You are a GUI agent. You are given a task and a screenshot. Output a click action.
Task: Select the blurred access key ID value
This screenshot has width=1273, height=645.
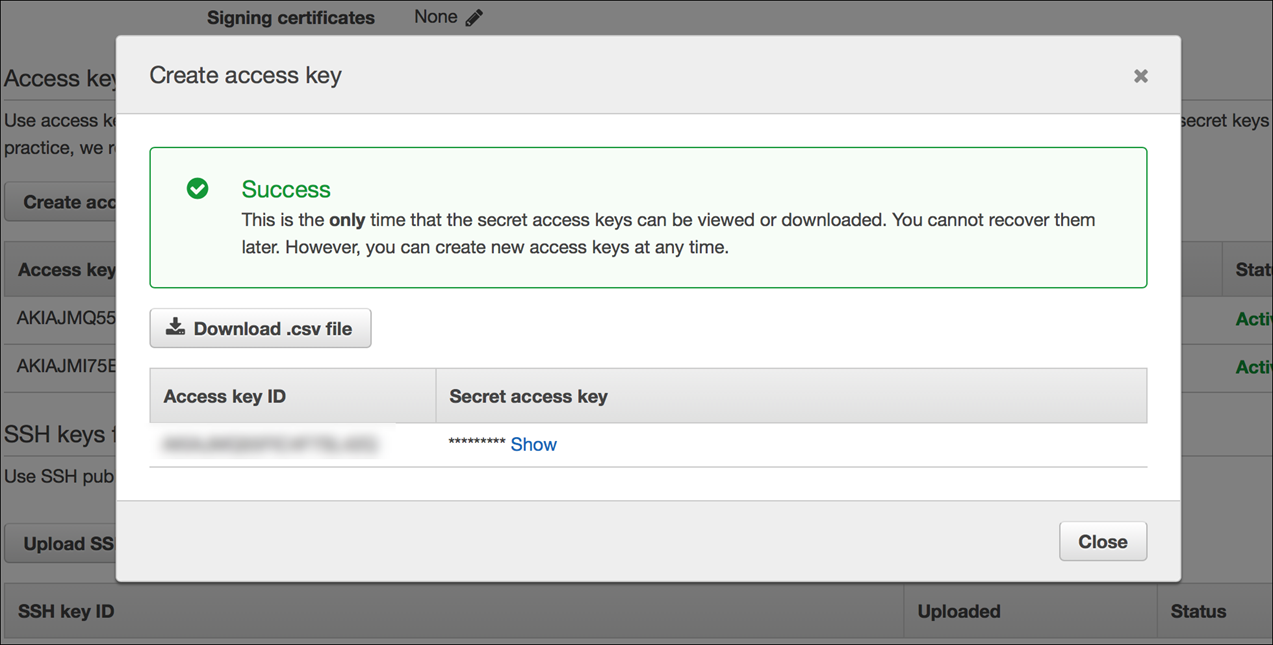(x=270, y=444)
